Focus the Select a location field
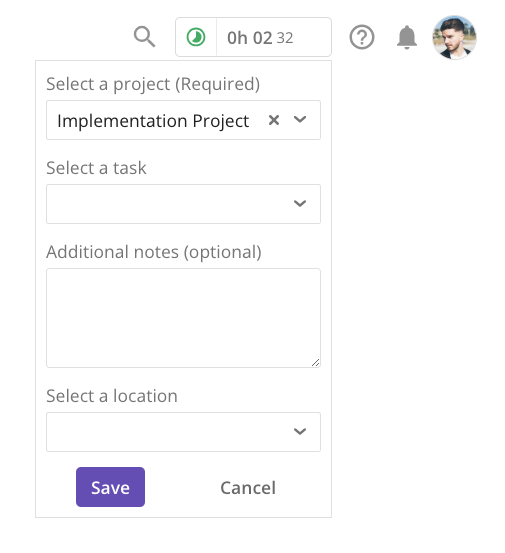Screen dimensions: 505x553 tap(183, 432)
